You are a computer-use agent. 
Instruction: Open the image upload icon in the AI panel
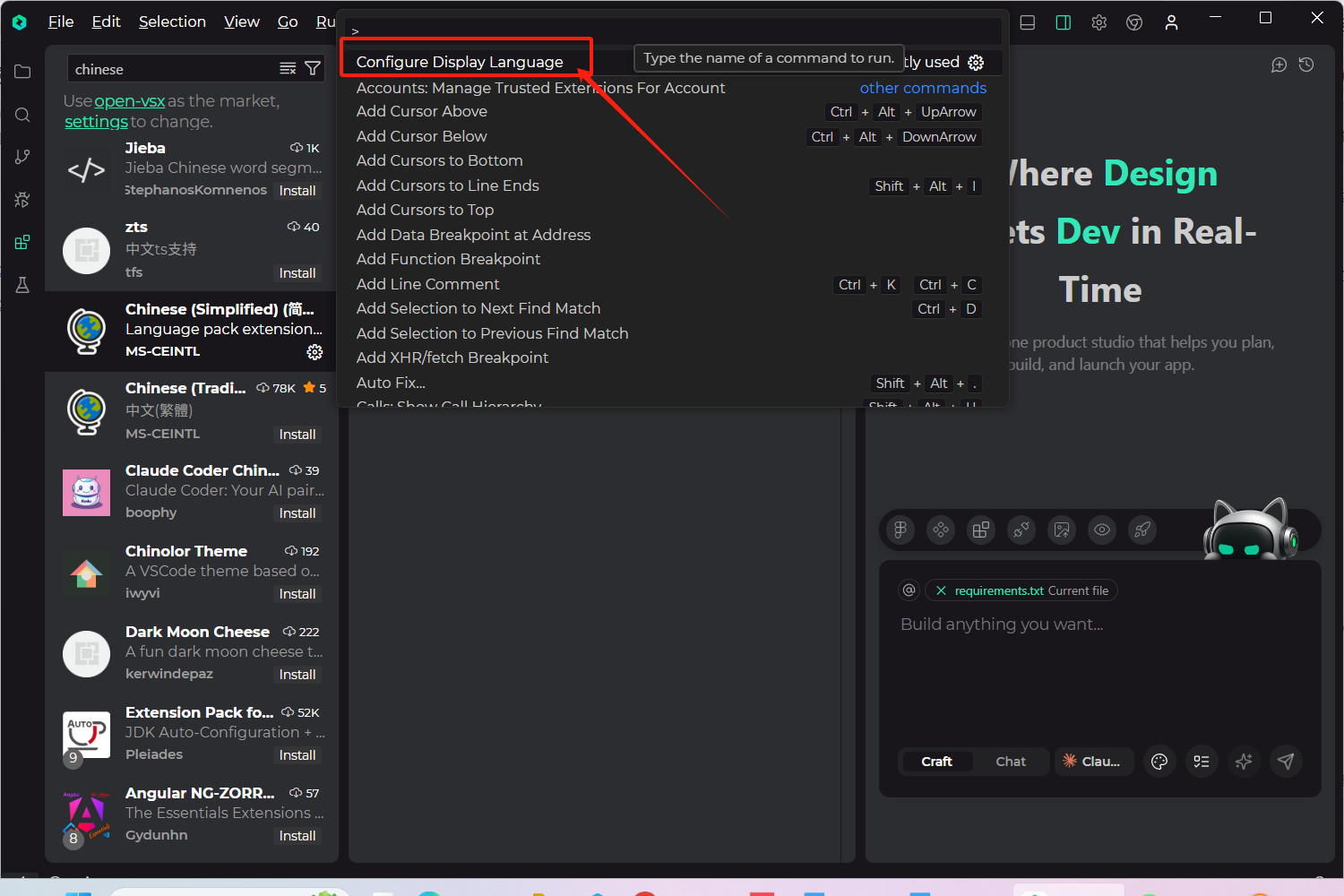[1061, 530]
